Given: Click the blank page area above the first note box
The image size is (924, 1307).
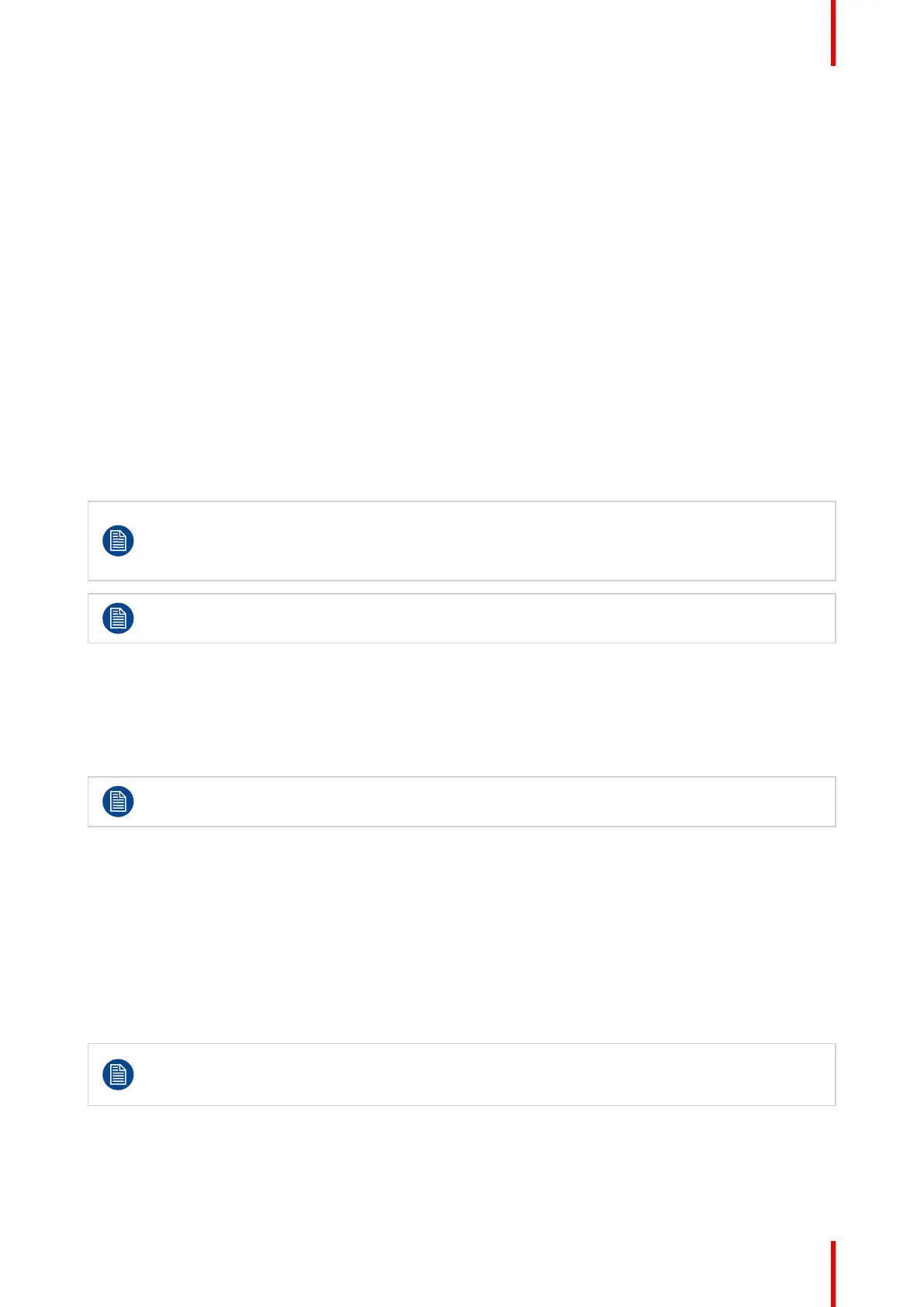Looking at the screenshot, I should [462, 272].
